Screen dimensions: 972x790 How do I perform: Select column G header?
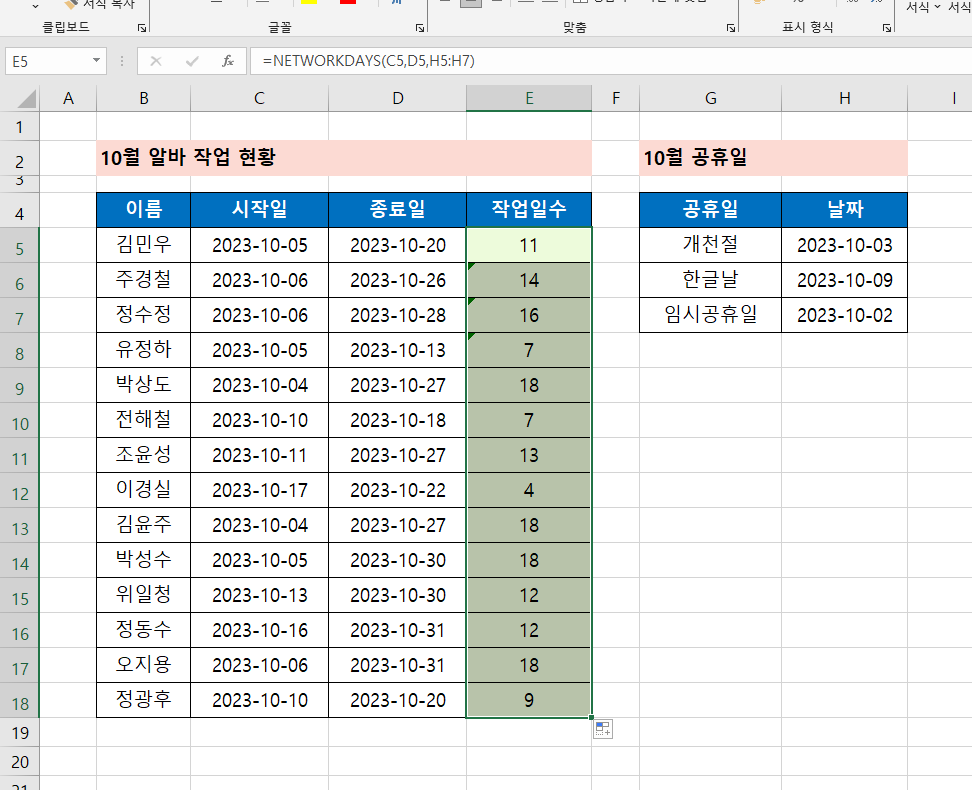pos(710,98)
